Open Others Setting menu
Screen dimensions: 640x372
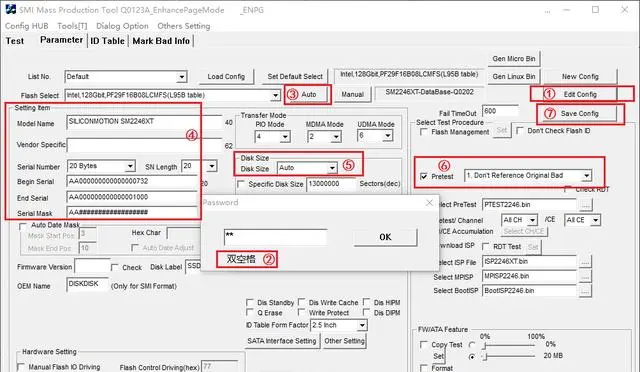(184, 26)
